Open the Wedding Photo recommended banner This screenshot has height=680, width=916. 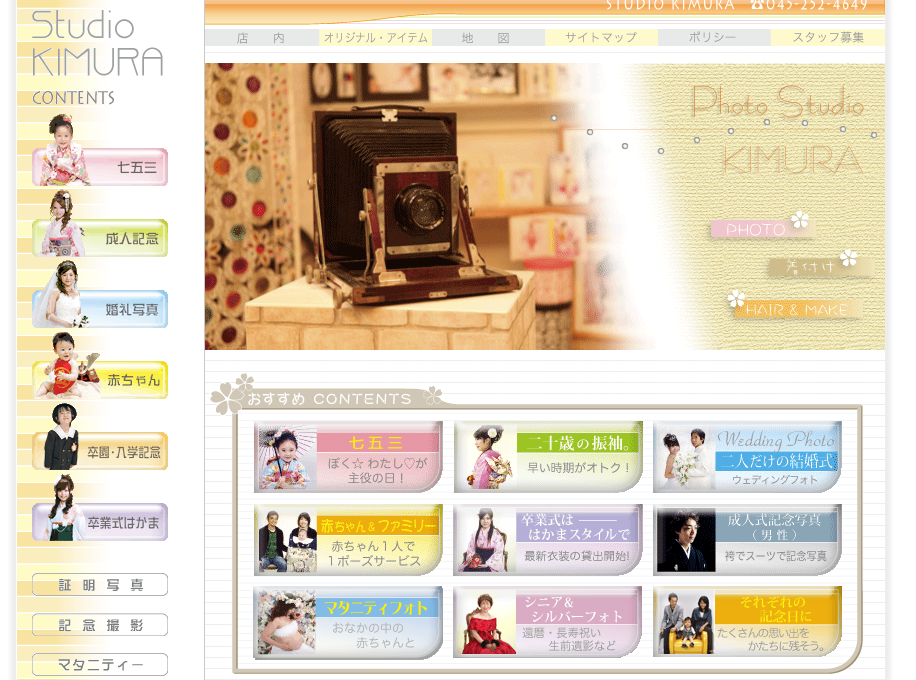747,456
